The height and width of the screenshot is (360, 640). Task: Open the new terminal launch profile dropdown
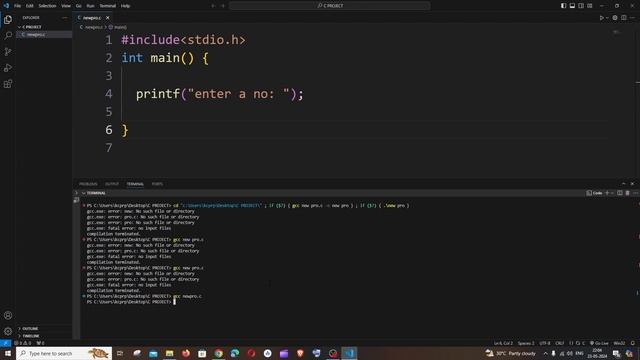(x=612, y=193)
